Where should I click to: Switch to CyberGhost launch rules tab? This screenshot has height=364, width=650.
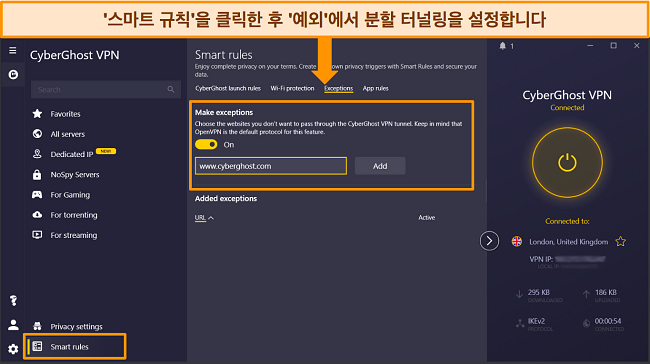pyautogui.click(x=228, y=88)
